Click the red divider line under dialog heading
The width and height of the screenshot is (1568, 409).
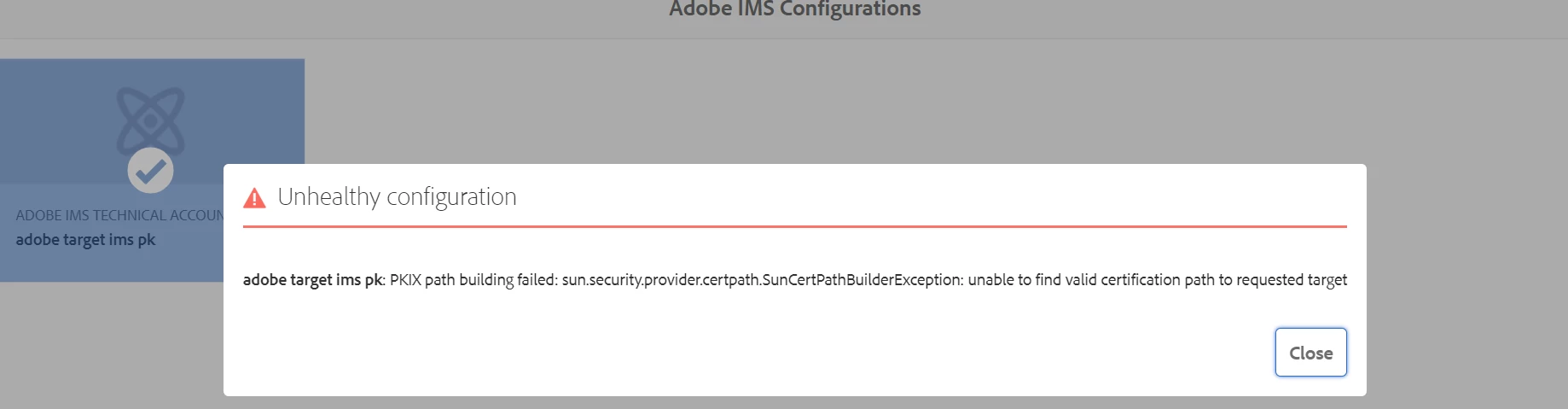[794, 227]
